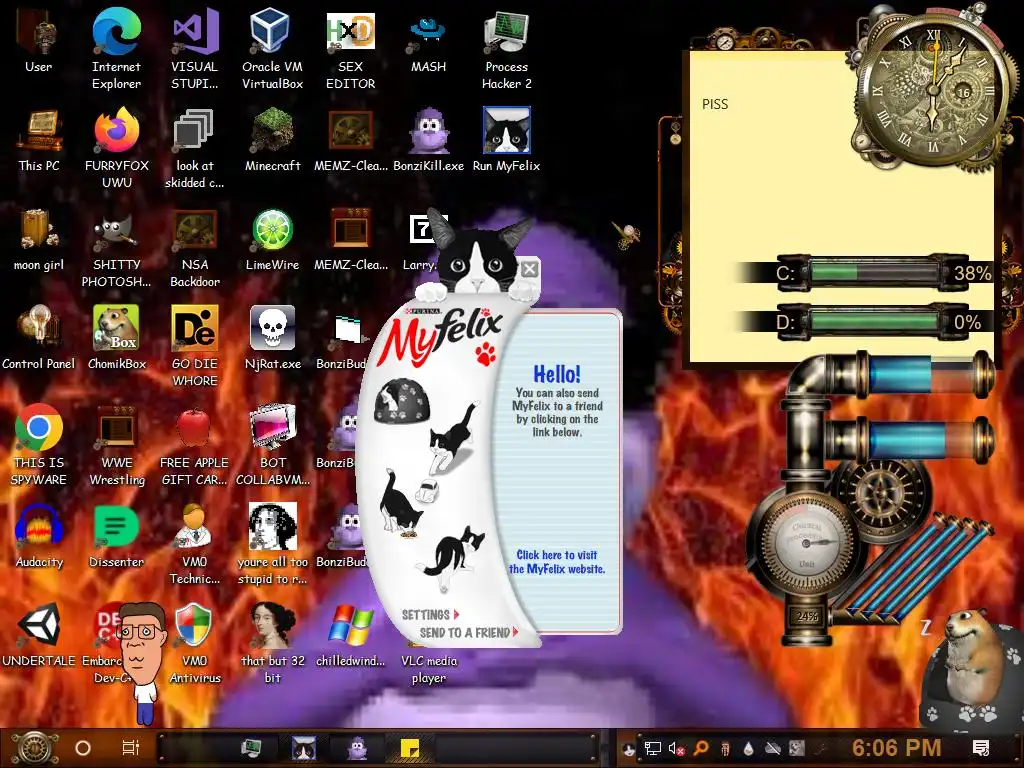1024x768 pixels.
Task: Select the WWE Wrestling icon
Action: pos(116,428)
